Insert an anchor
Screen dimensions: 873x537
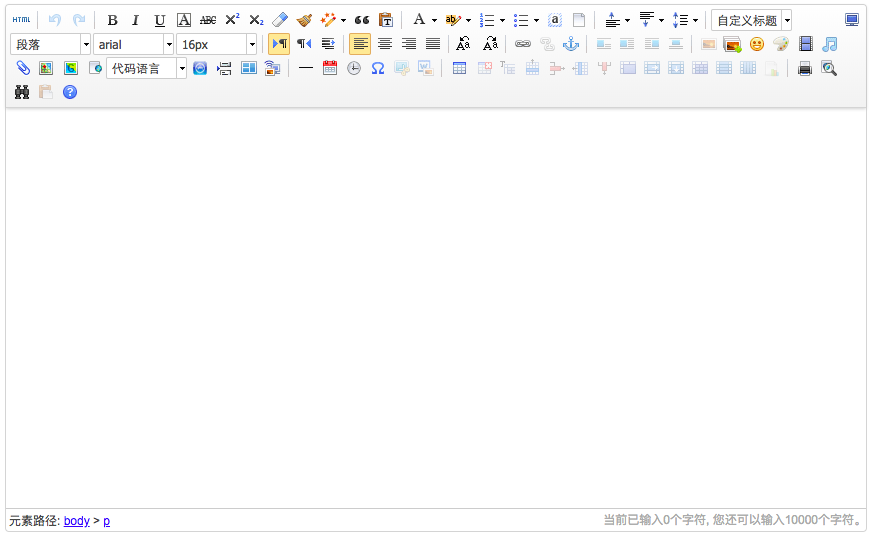571,44
